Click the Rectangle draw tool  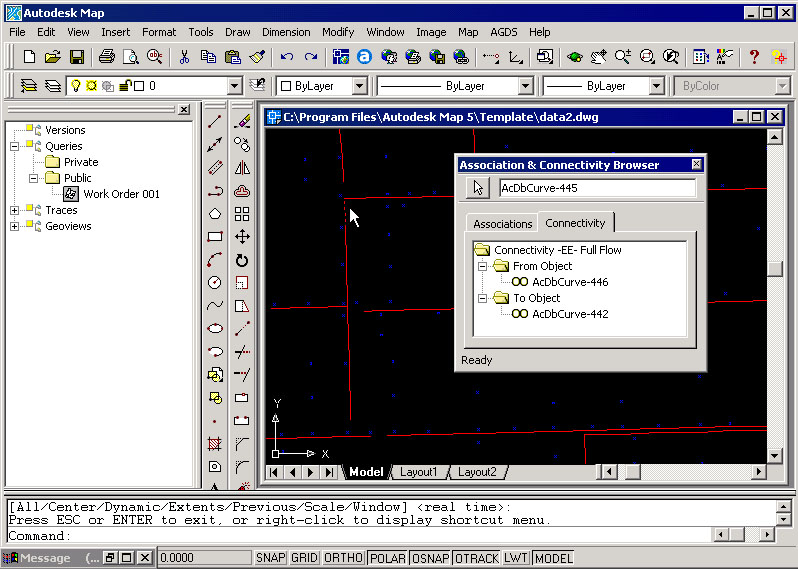[215, 237]
